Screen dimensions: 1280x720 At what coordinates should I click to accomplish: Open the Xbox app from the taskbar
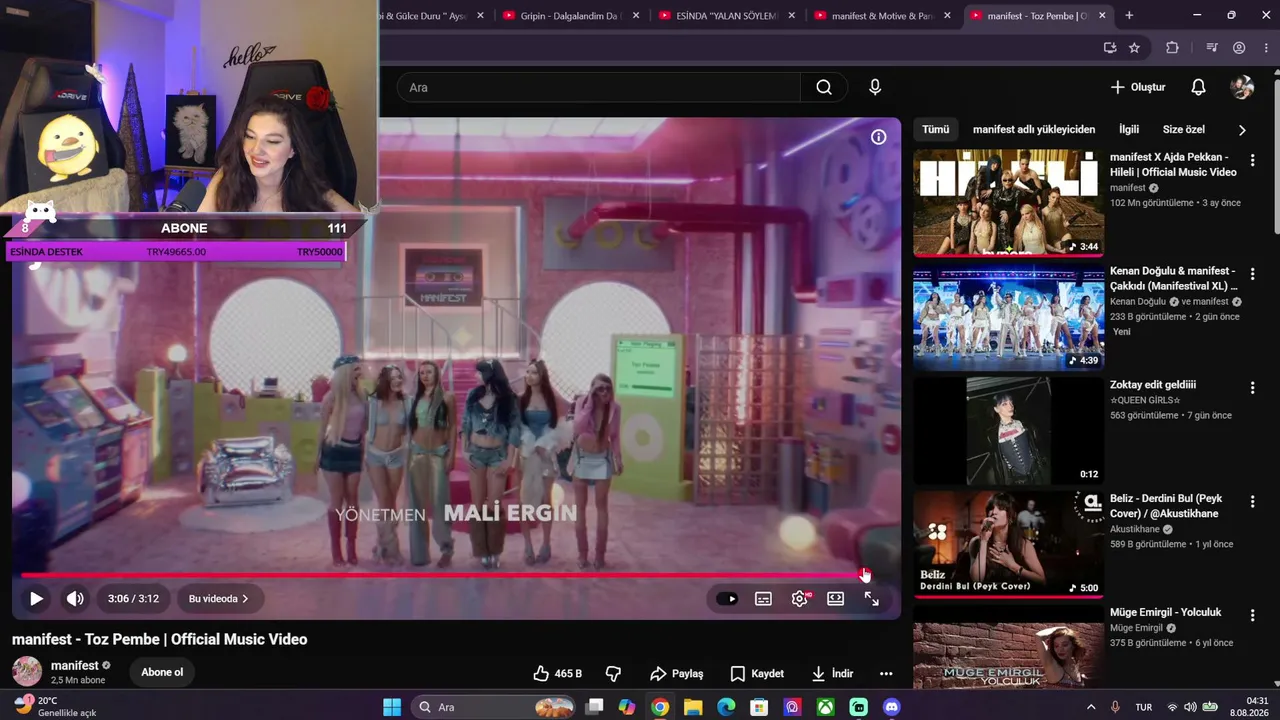pos(825,707)
